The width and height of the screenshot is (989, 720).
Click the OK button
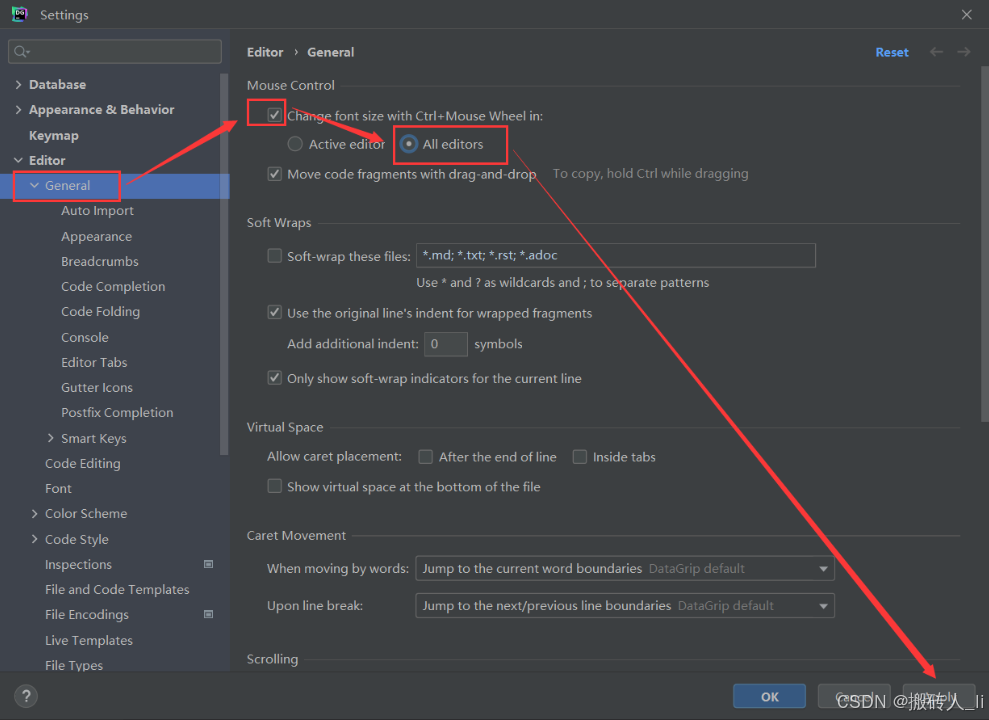click(769, 697)
